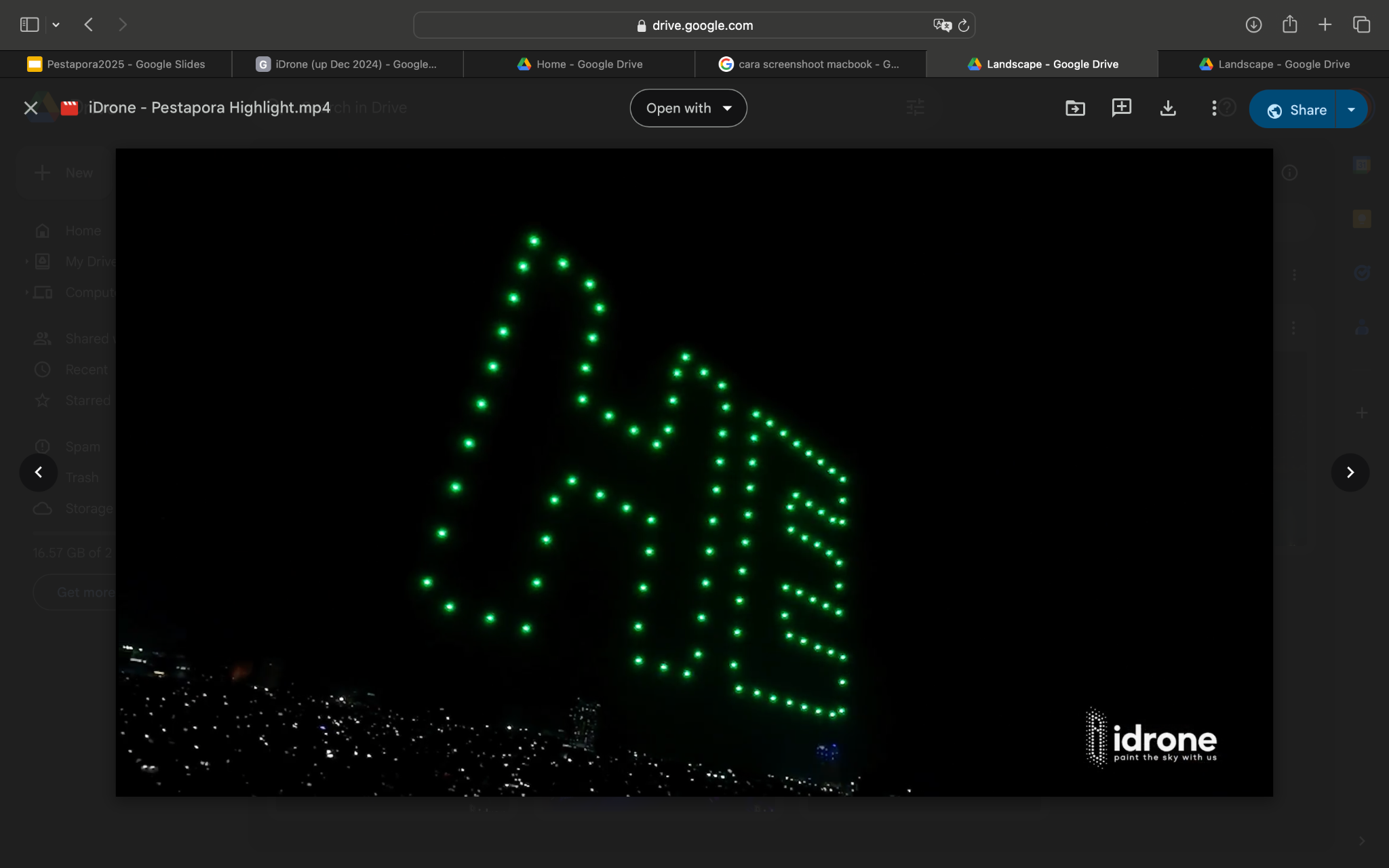
Task: Expand the Share dropdown arrow
Action: [x=1351, y=109]
